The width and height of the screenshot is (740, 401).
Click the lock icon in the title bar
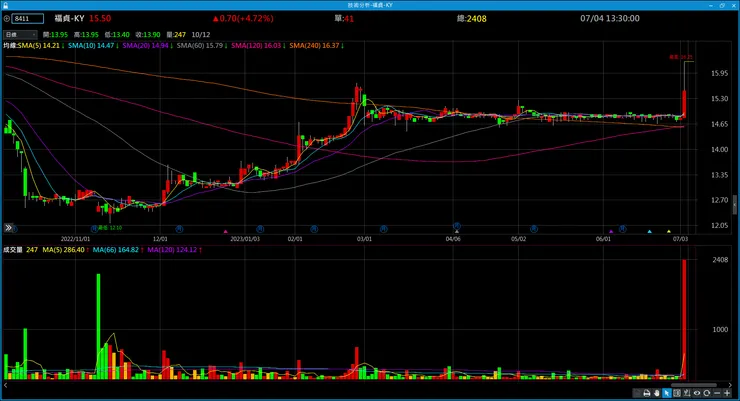click(6, 5)
